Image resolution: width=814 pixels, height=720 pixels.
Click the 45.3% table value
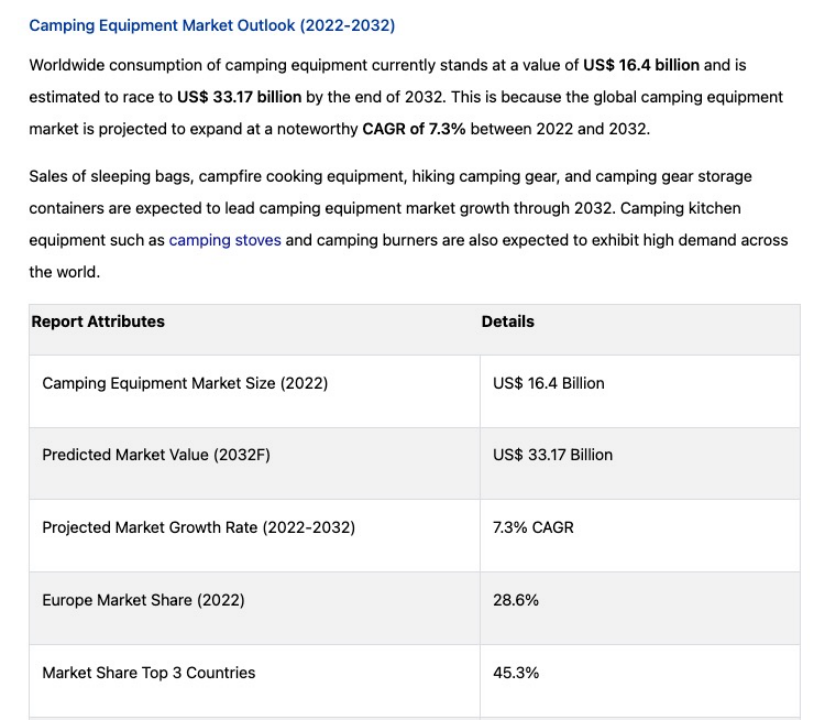tap(516, 672)
